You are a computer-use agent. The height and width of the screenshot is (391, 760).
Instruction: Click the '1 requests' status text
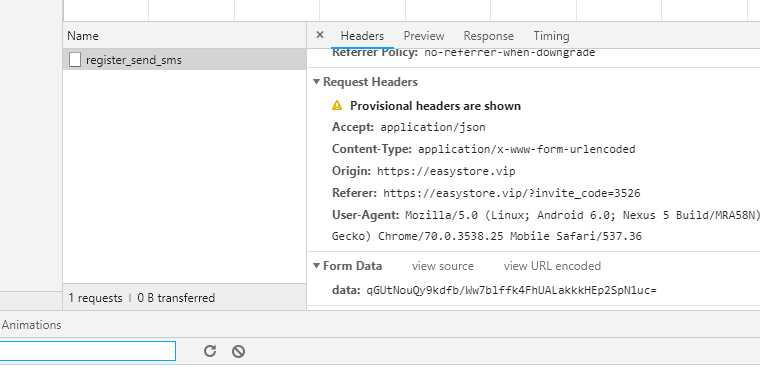tap(95, 297)
